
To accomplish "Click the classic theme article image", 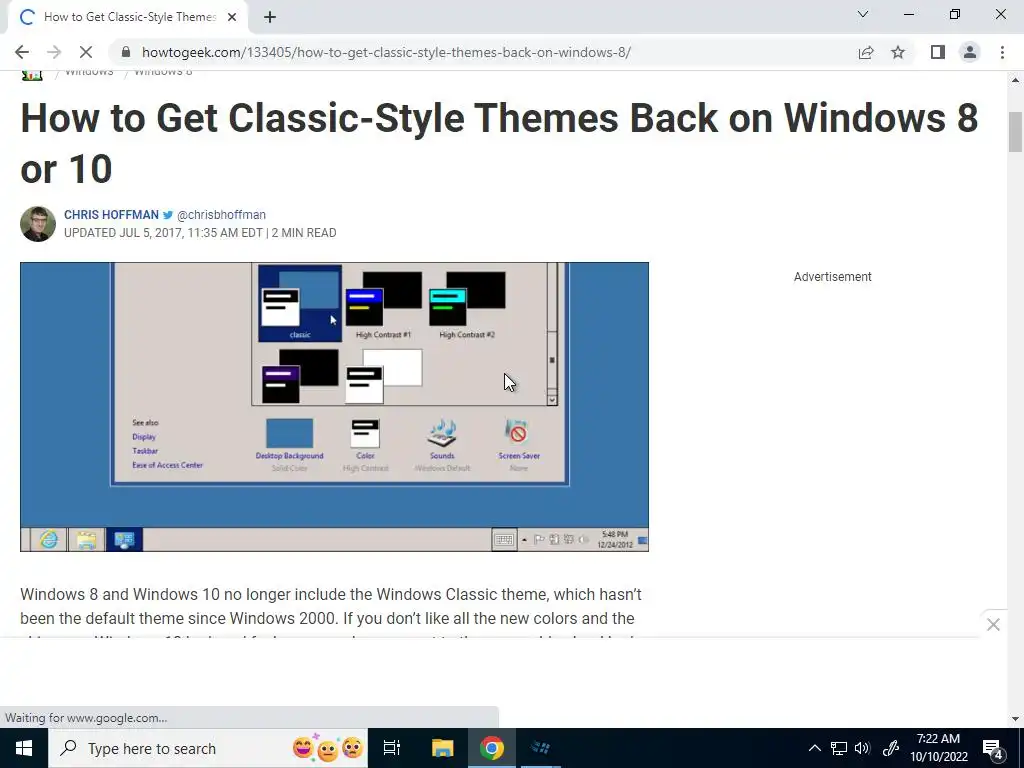I will pyautogui.click(x=334, y=407).
